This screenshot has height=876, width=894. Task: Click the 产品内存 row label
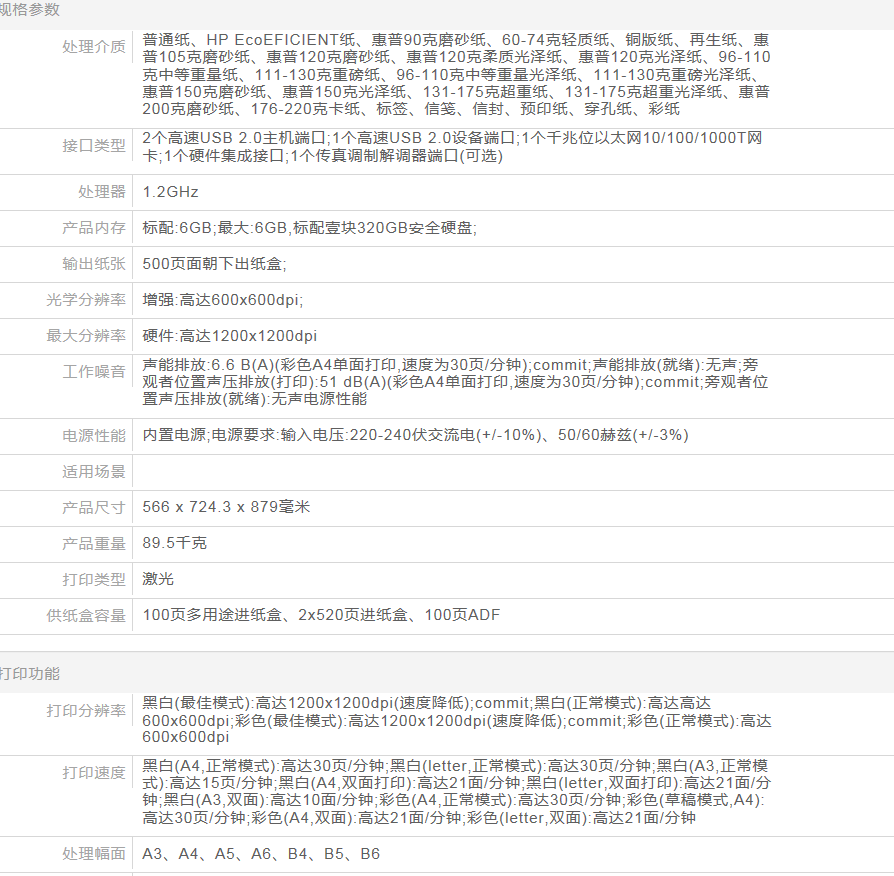coord(94,228)
